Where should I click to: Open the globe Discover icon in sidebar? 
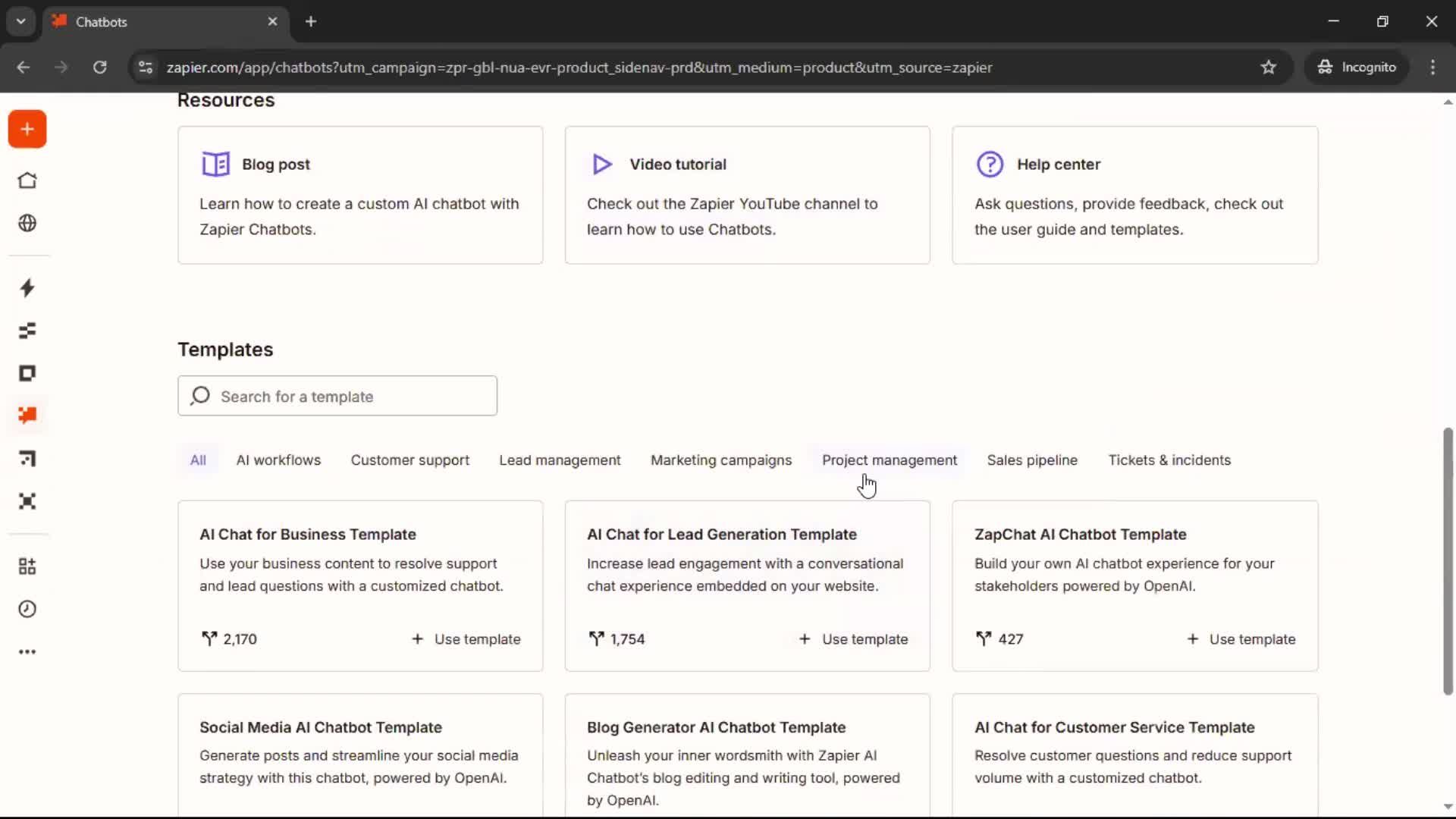[27, 223]
